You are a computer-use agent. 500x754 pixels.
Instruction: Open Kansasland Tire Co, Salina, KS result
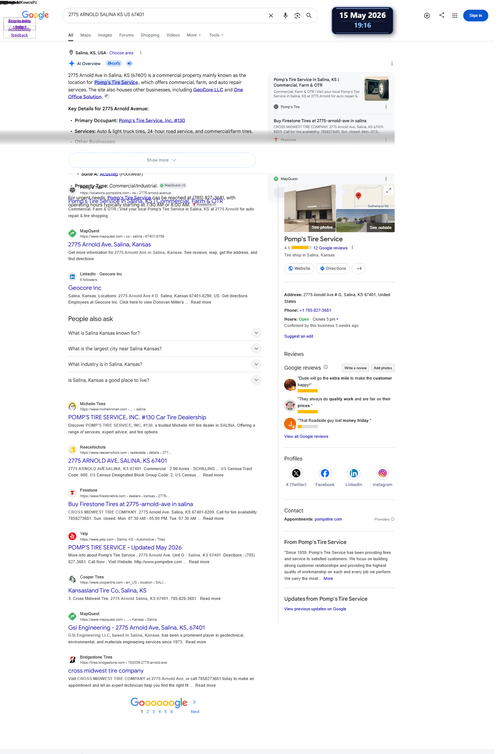pyautogui.click(x=107, y=591)
